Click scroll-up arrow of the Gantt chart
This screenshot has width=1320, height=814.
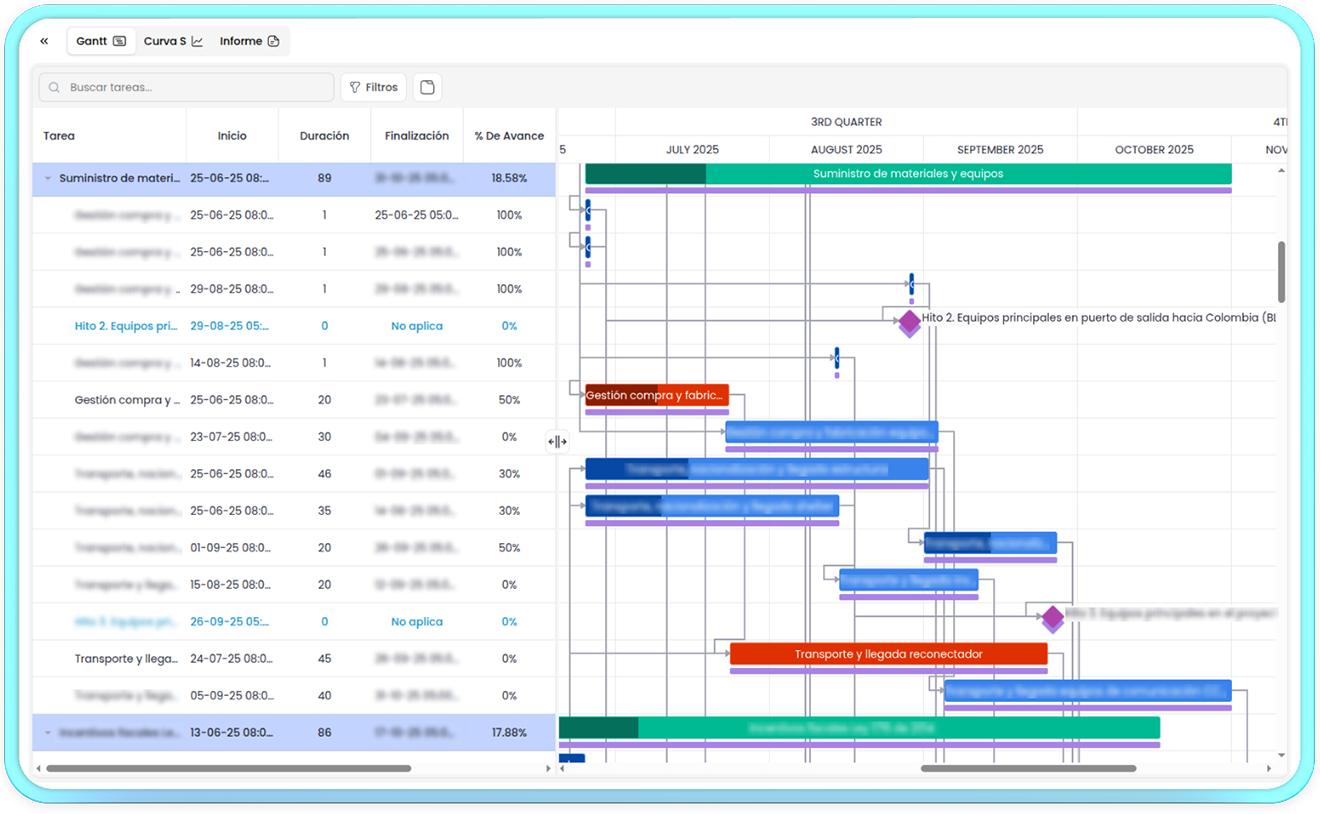(1281, 171)
